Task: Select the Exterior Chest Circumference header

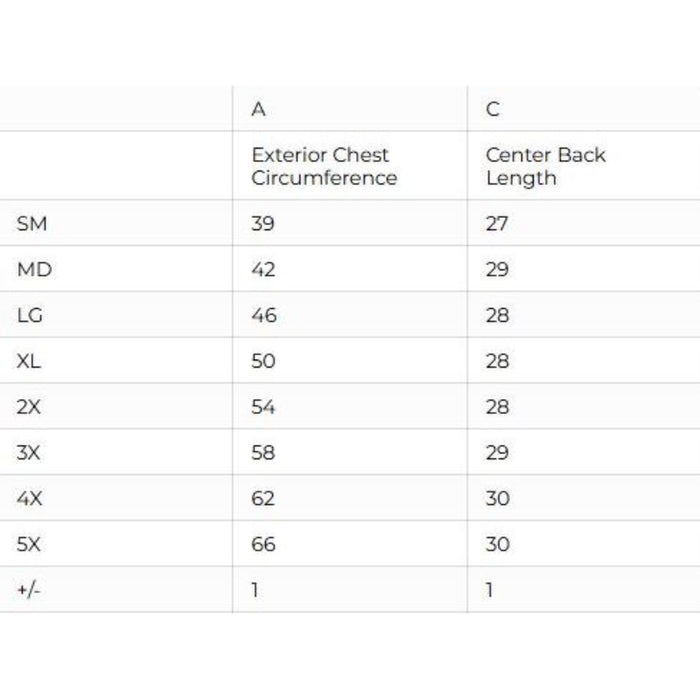Action: click(323, 166)
